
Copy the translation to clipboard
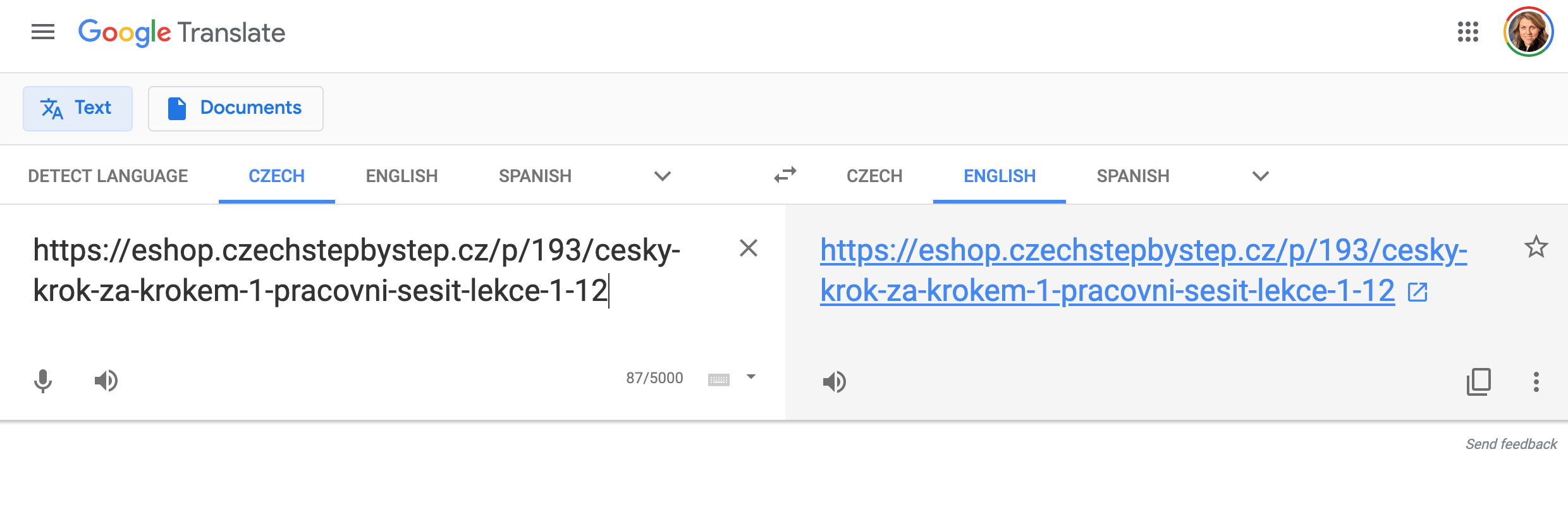click(x=1479, y=381)
